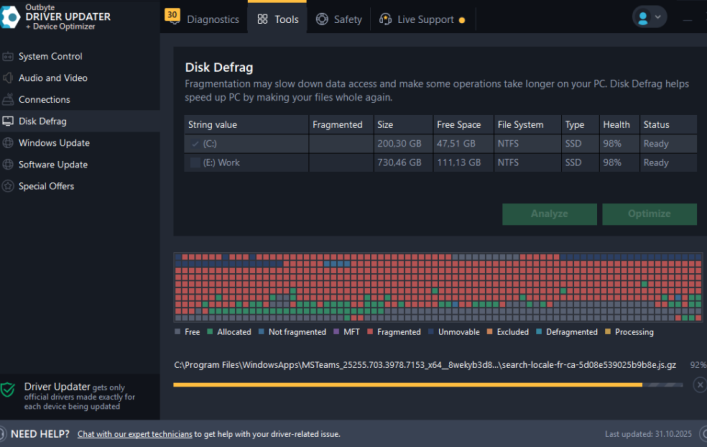Open the Audio and Video section
Image resolution: width=707 pixels, height=447 pixels.
tap(52, 78)
